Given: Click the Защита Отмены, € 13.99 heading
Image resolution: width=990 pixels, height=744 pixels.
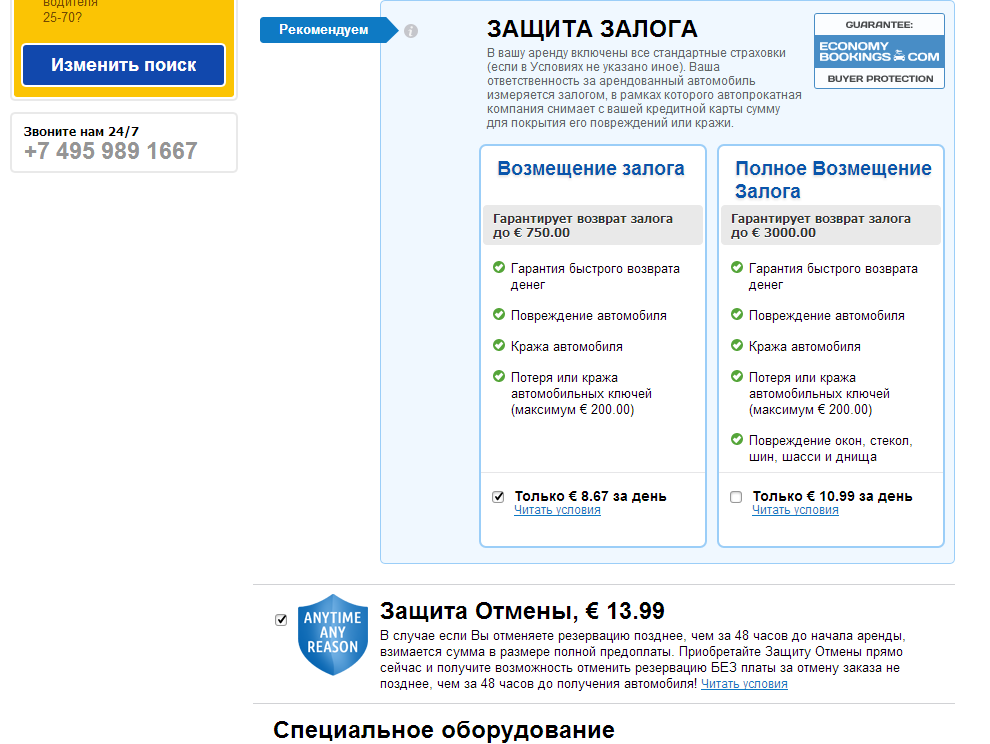Looking at the screenshot, I should (522, 611).
